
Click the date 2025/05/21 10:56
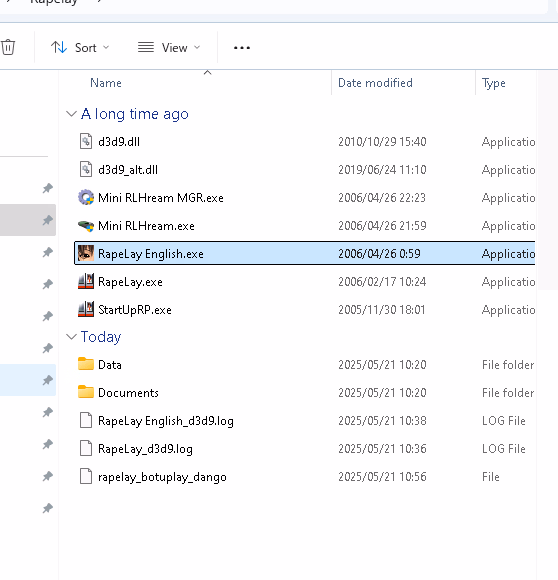tap(382, 477)
